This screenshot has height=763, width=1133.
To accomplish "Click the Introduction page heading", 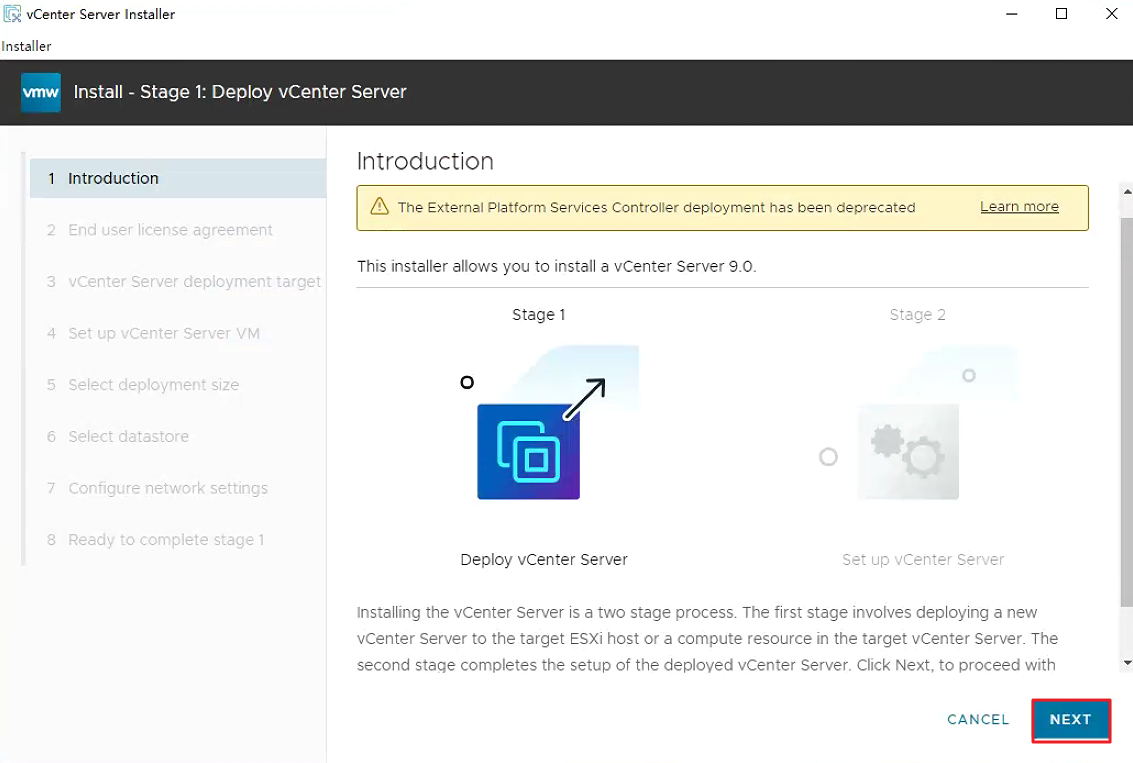I will pyautogui.click(x=425, y=161).
